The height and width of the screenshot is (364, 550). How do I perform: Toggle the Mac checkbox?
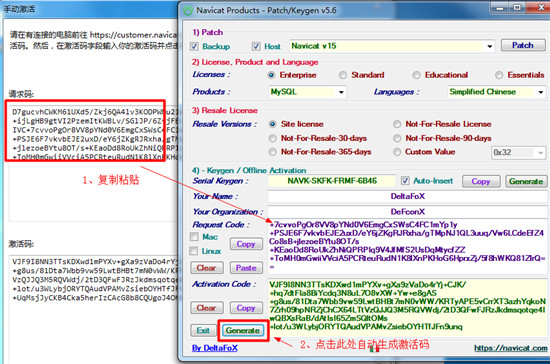tap(194, 237)
